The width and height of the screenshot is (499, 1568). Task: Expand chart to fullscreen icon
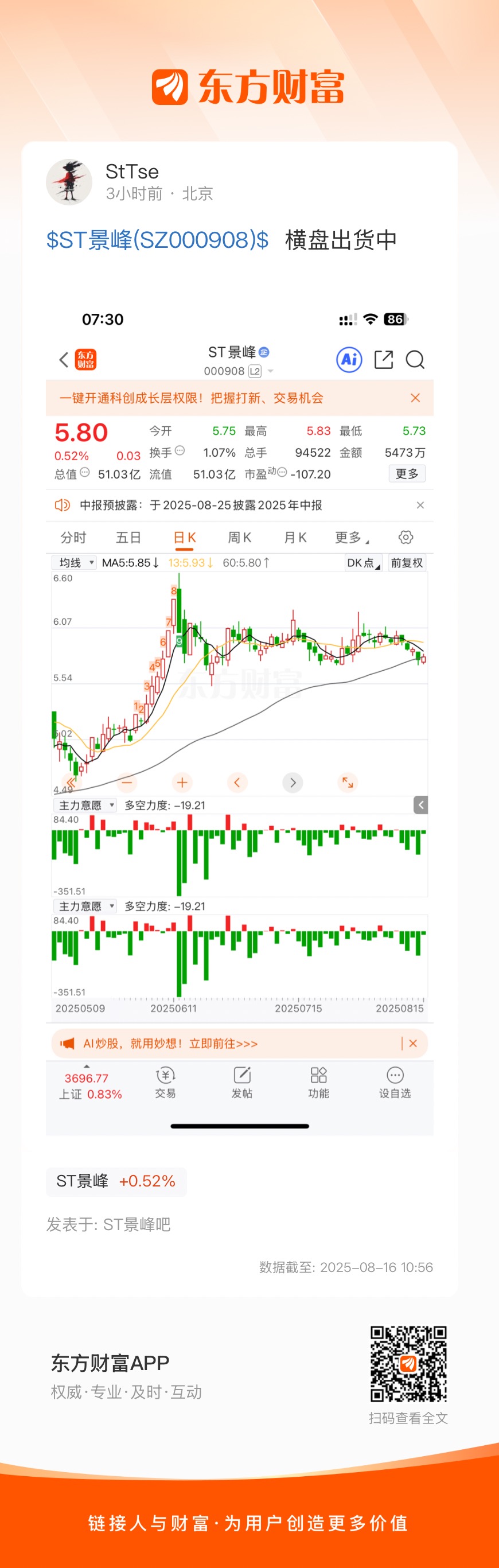click(348, 782)
